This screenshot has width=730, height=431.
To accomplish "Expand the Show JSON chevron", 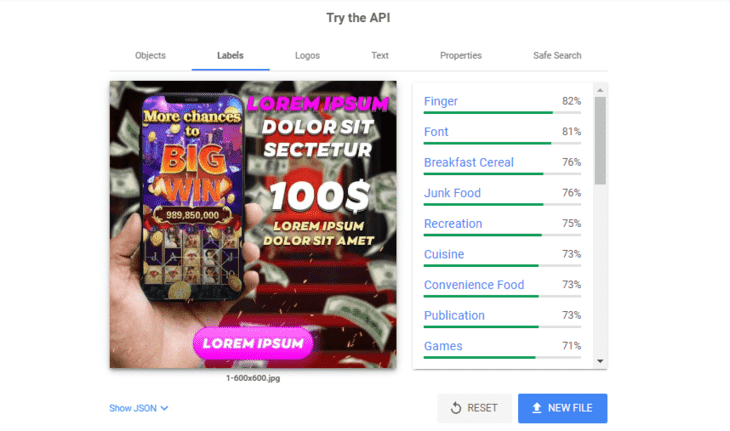I will [164, 408].
